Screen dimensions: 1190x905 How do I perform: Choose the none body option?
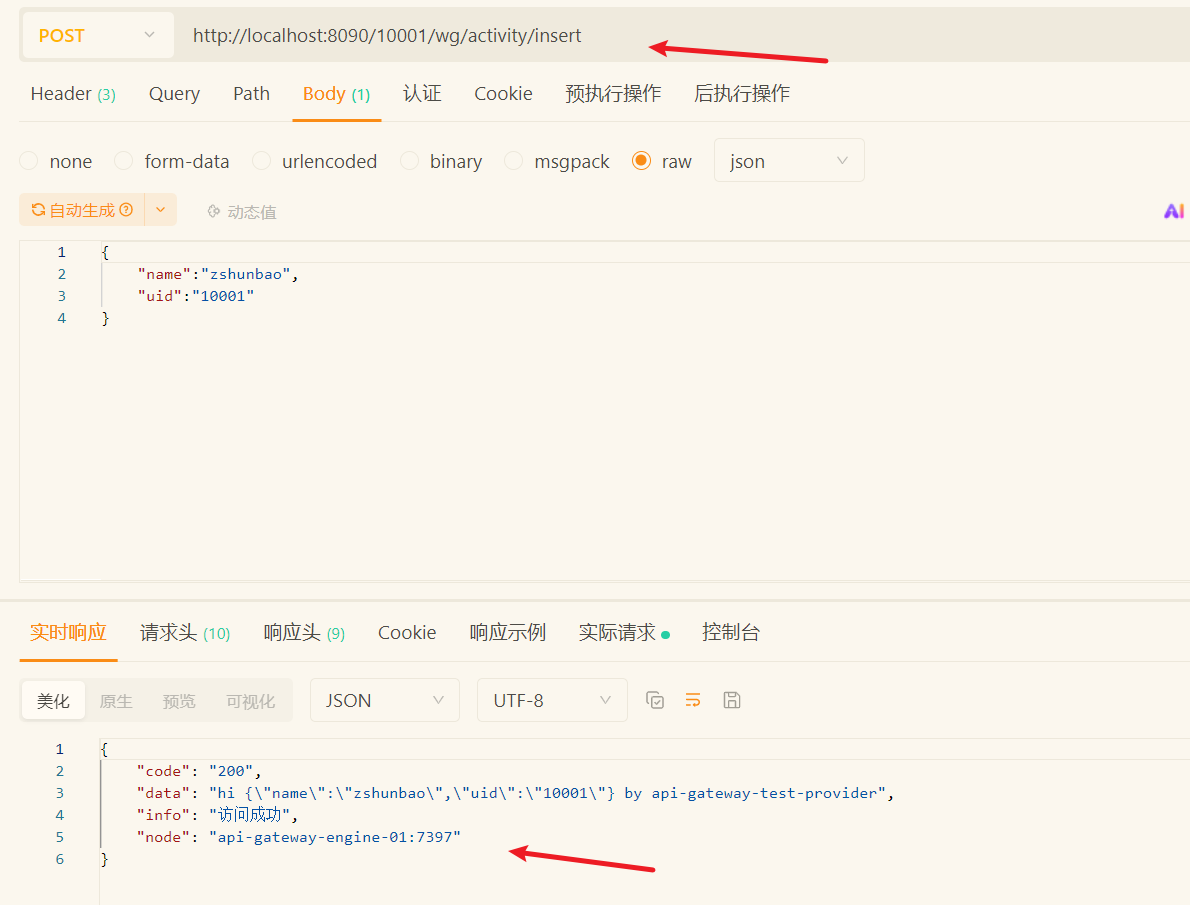[29, 161]
